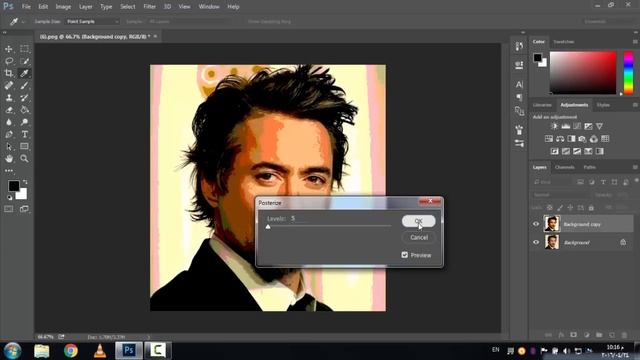The image size is (640, 360).
Task: Adjust the Posterize Levels slider handle
Action: (x=268, y=227)
